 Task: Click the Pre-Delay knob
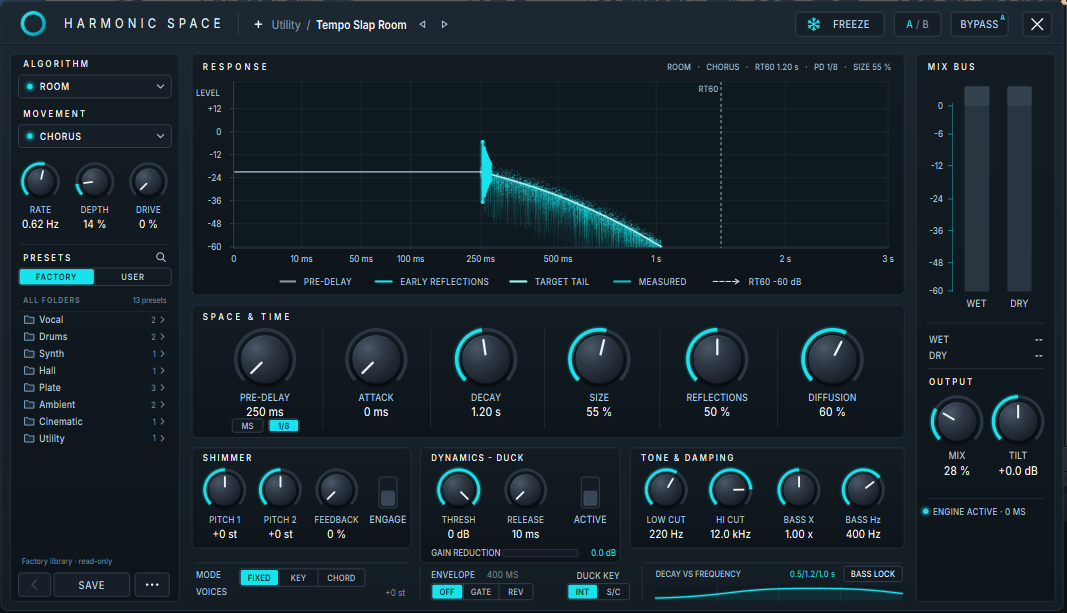coord(265,359)
